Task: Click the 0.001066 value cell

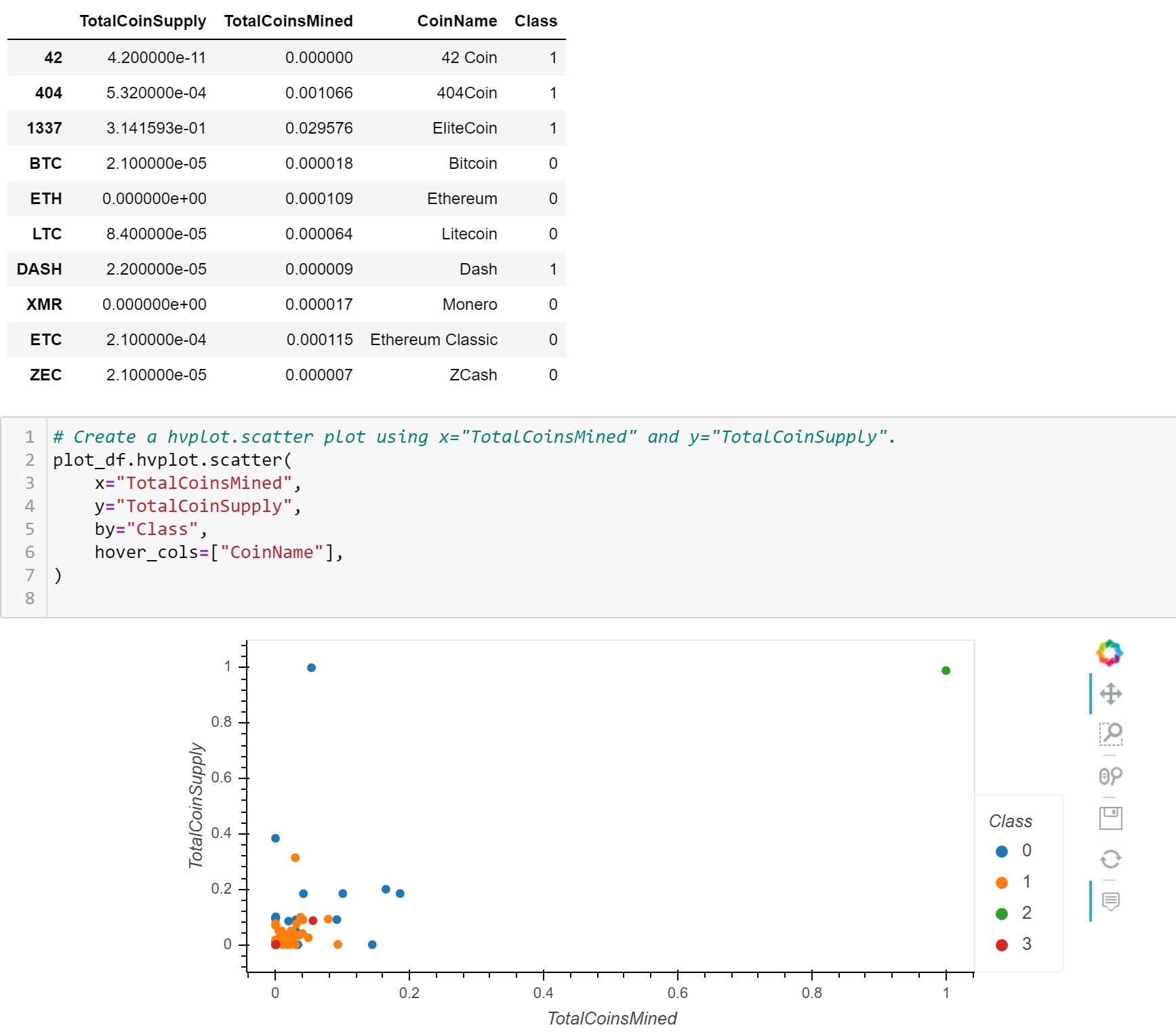Action: pos(319,93)
